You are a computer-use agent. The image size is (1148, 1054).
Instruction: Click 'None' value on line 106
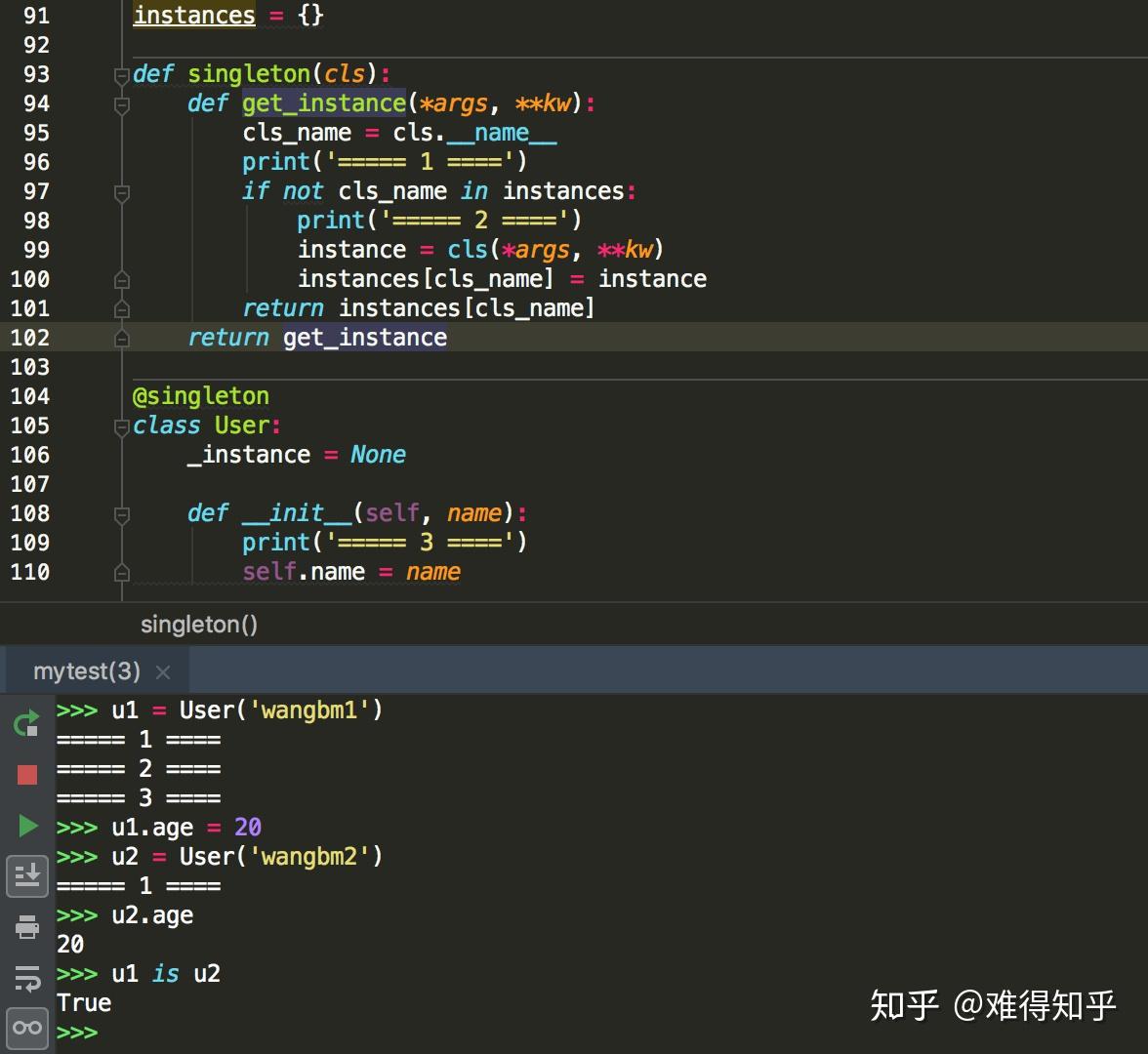(x=378, y=455)
